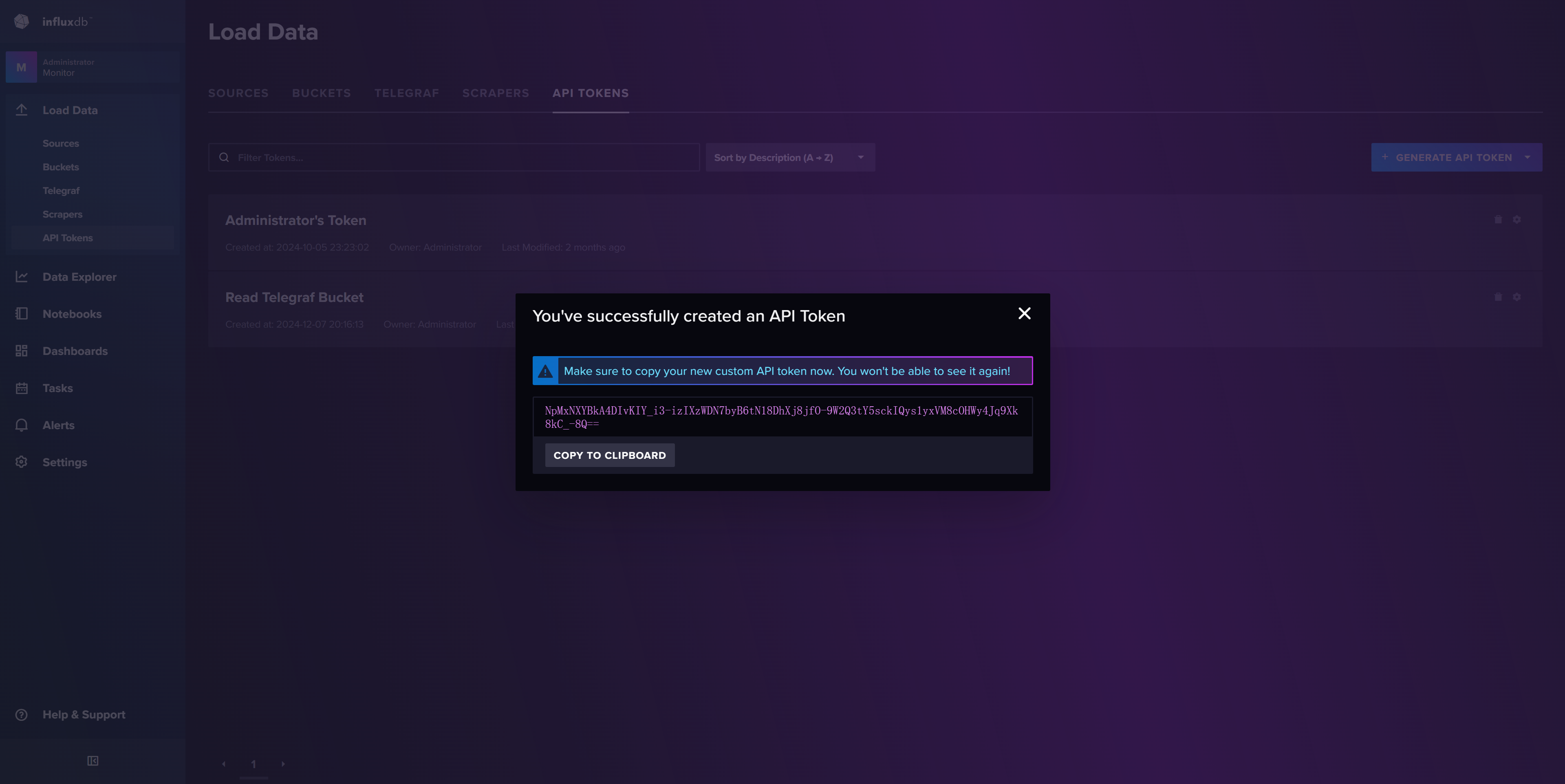Image resolution: width=1565 pixels, height=784 pixels.
Task: Open settings gear for Read Telegraf Bucket
Action: pos(1517,297)
